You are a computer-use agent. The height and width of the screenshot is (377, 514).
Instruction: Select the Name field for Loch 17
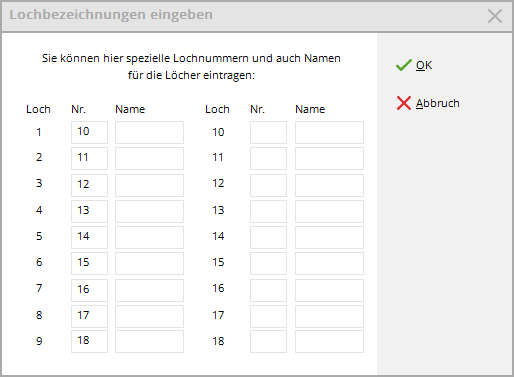pyautogui.click(x=329, y=316)
